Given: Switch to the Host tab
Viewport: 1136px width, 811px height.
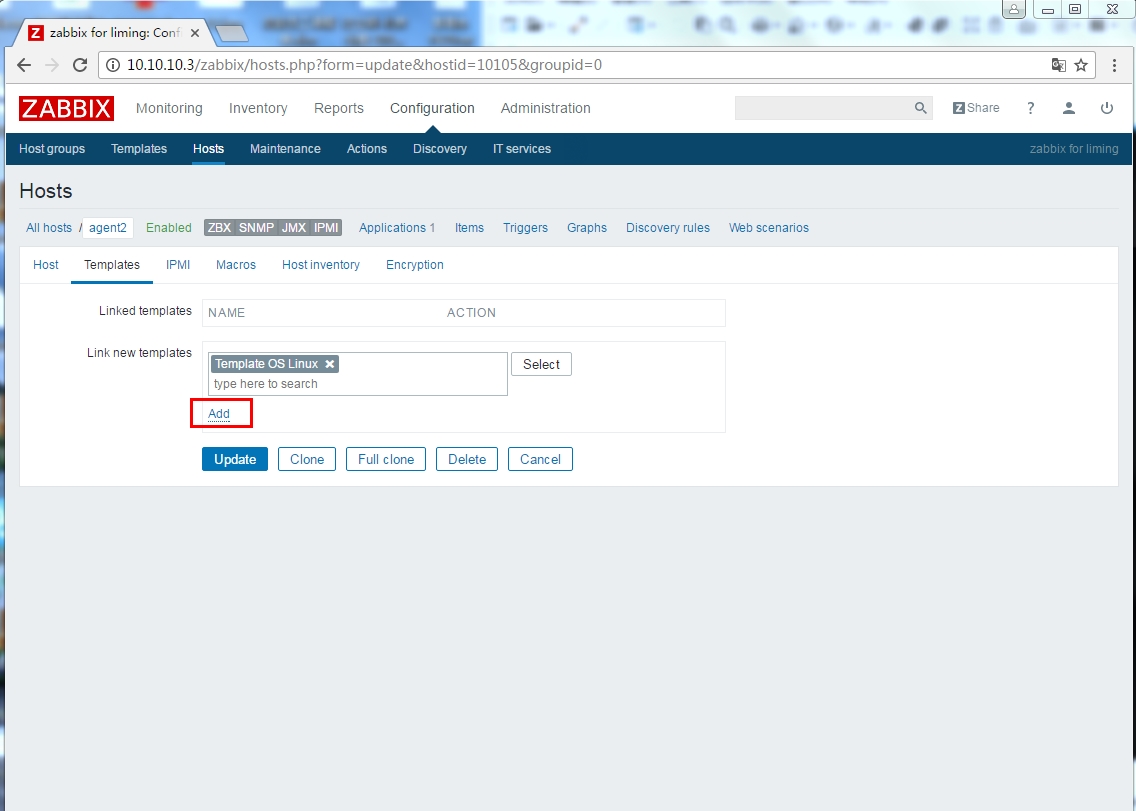Looking at the screenshot, I should (x=46, y=265).
